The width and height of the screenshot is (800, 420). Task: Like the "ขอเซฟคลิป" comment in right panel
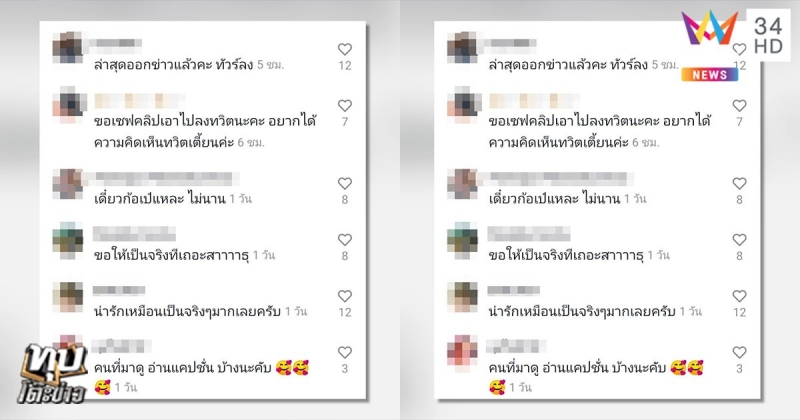pos(739,106)
